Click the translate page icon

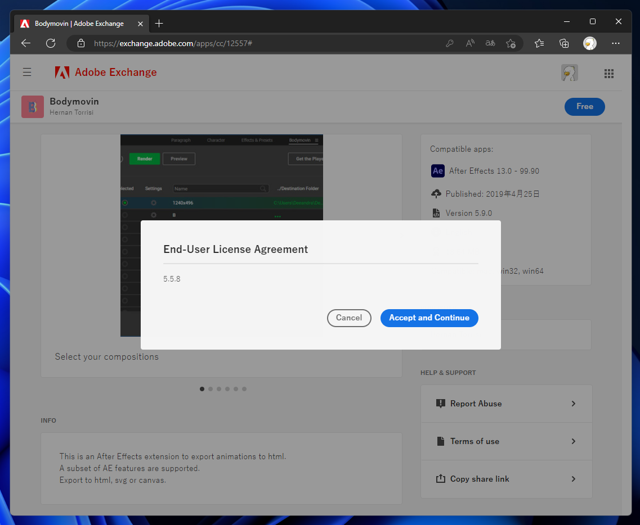(x=490, y=43)
